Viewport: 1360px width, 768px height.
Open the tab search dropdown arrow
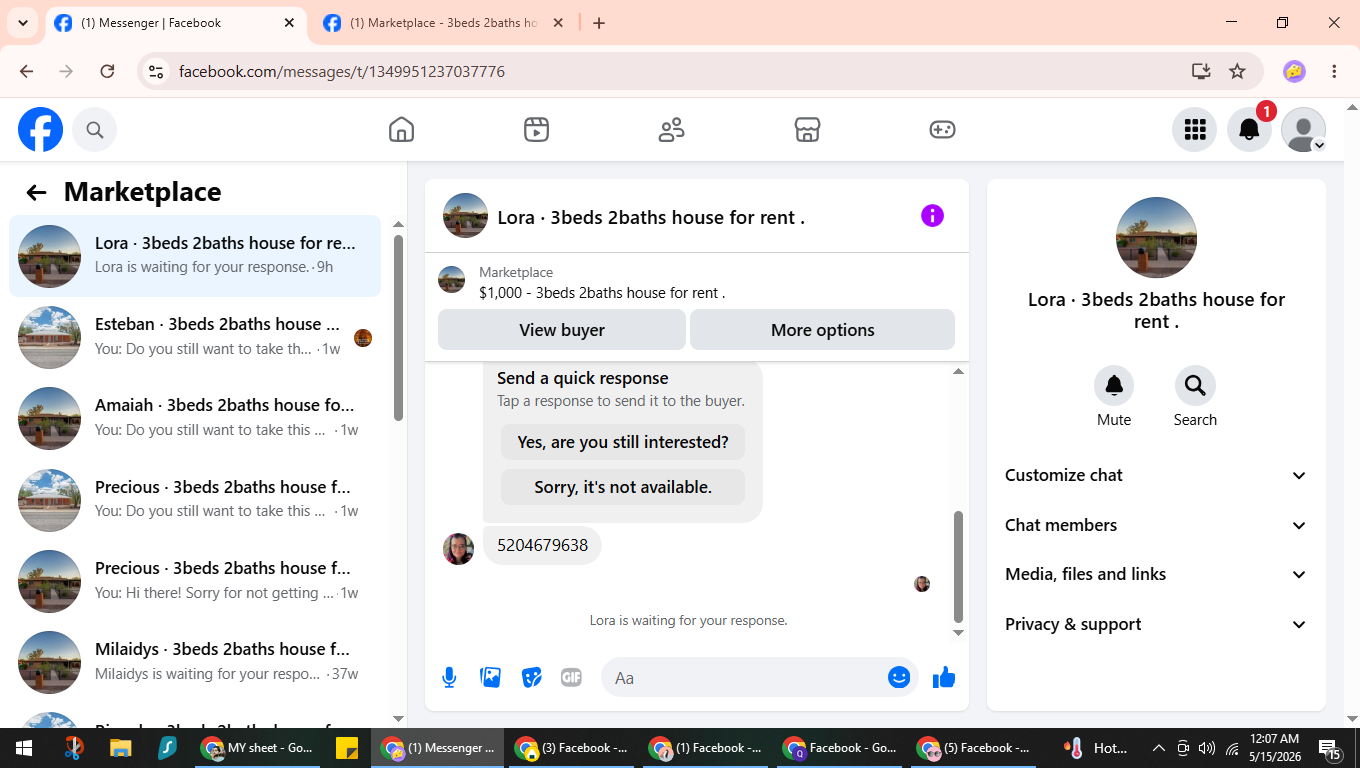(x=23, y=23)
